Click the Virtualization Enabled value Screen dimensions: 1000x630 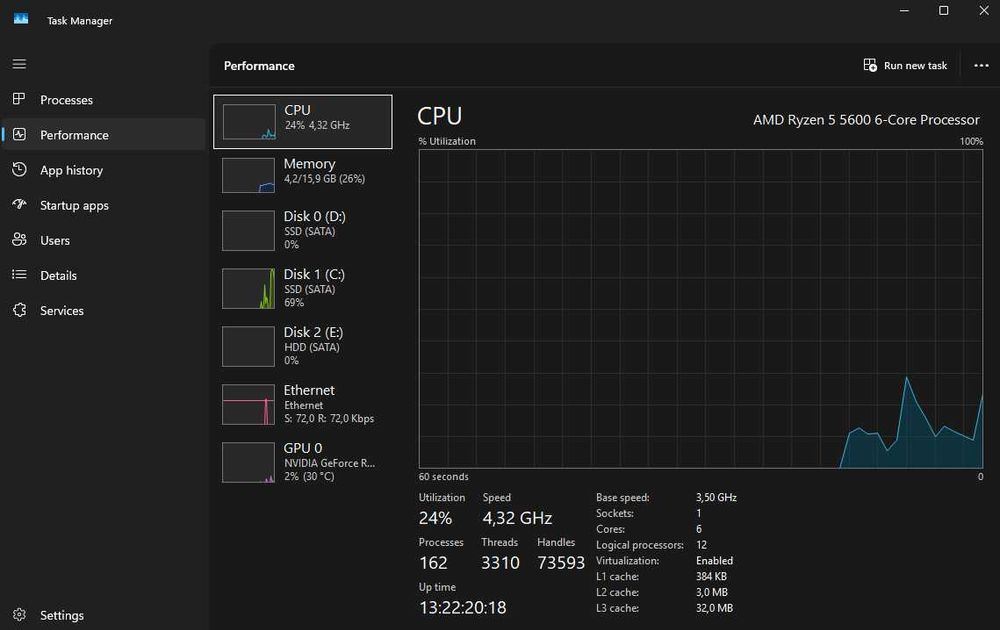click(x=714, y=560)
